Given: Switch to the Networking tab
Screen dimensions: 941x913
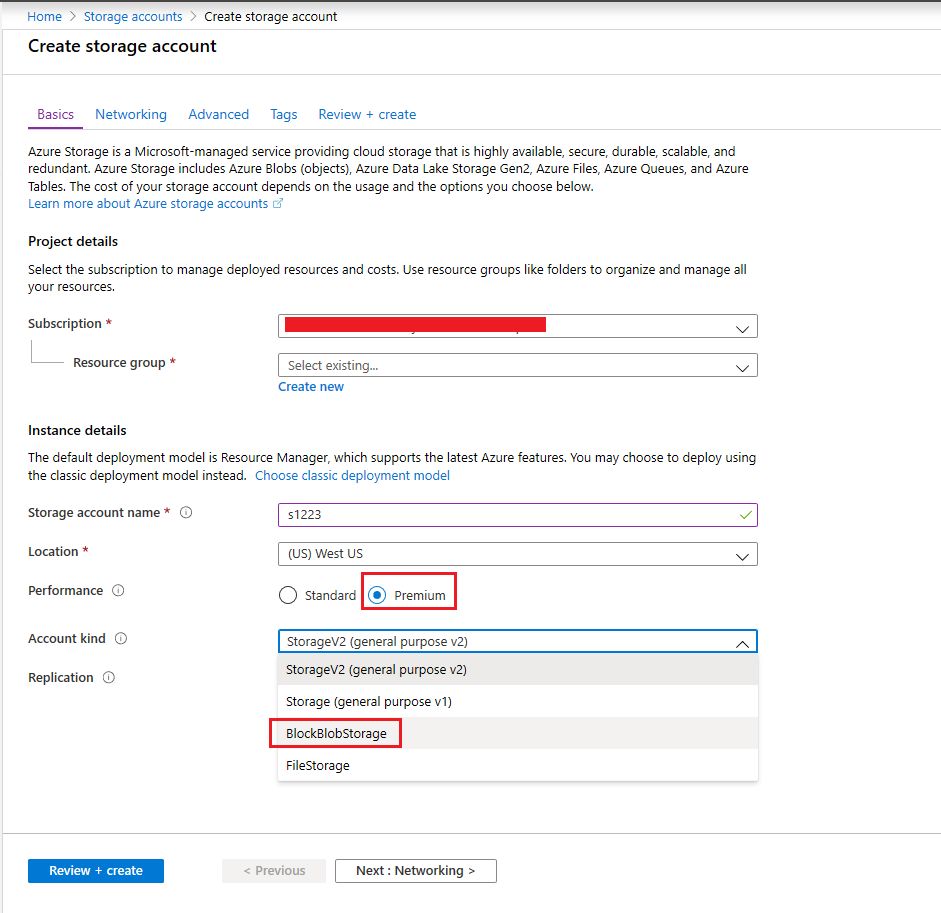Looking at the screenshot, I should click(131, 115).
